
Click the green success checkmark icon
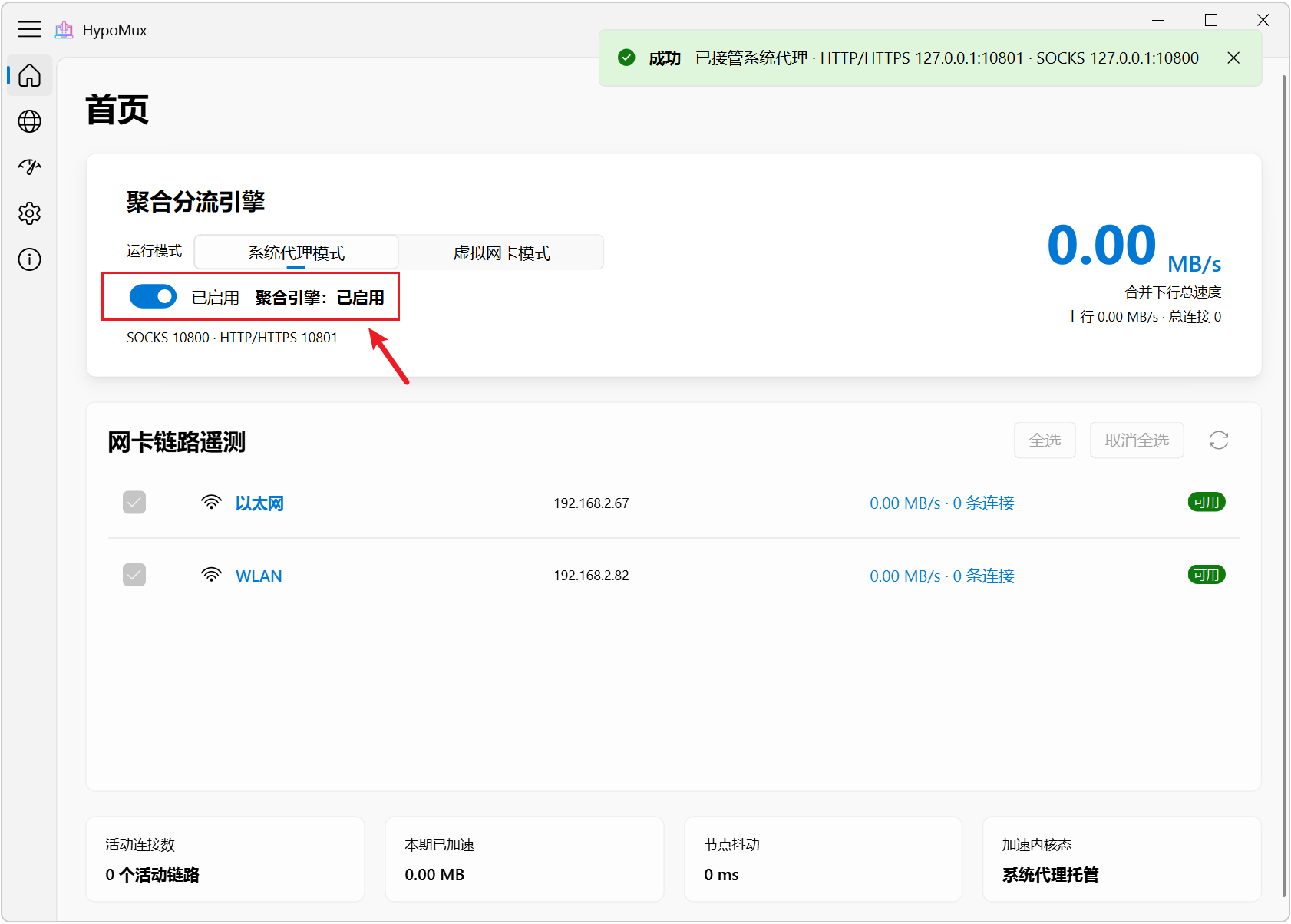click(x=626, y=58)
